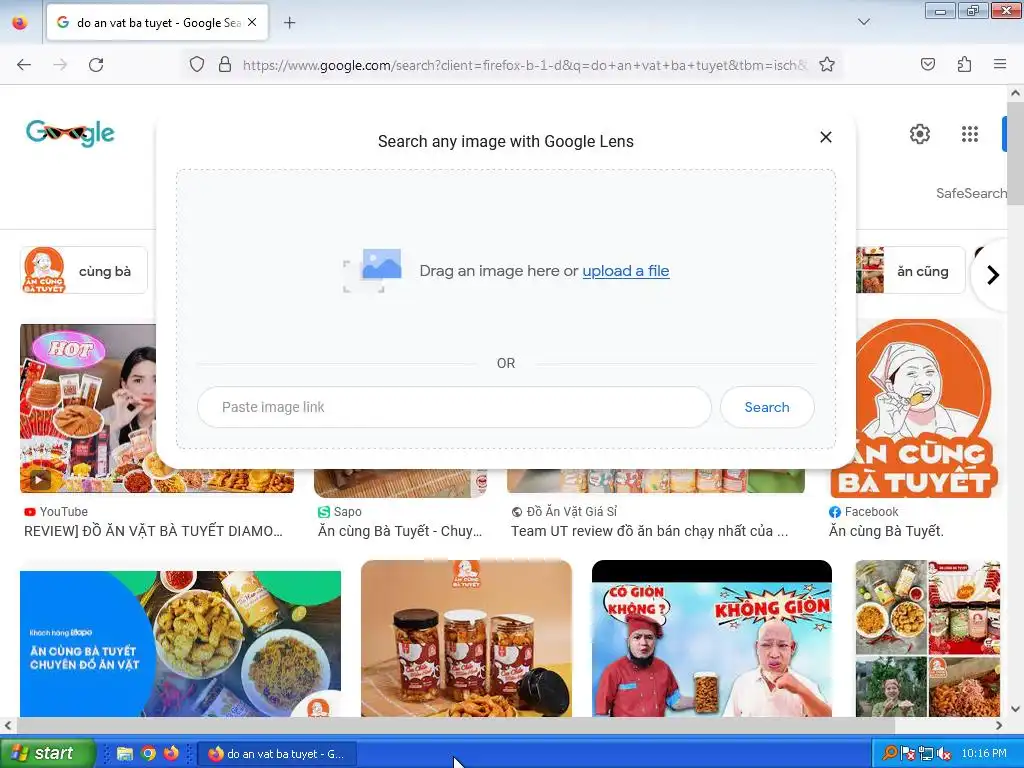Click the Đồ Ăn Vặt Giá Sỉ source label
The width and height of the screenshot is (1024, 768).
point(564,512)
